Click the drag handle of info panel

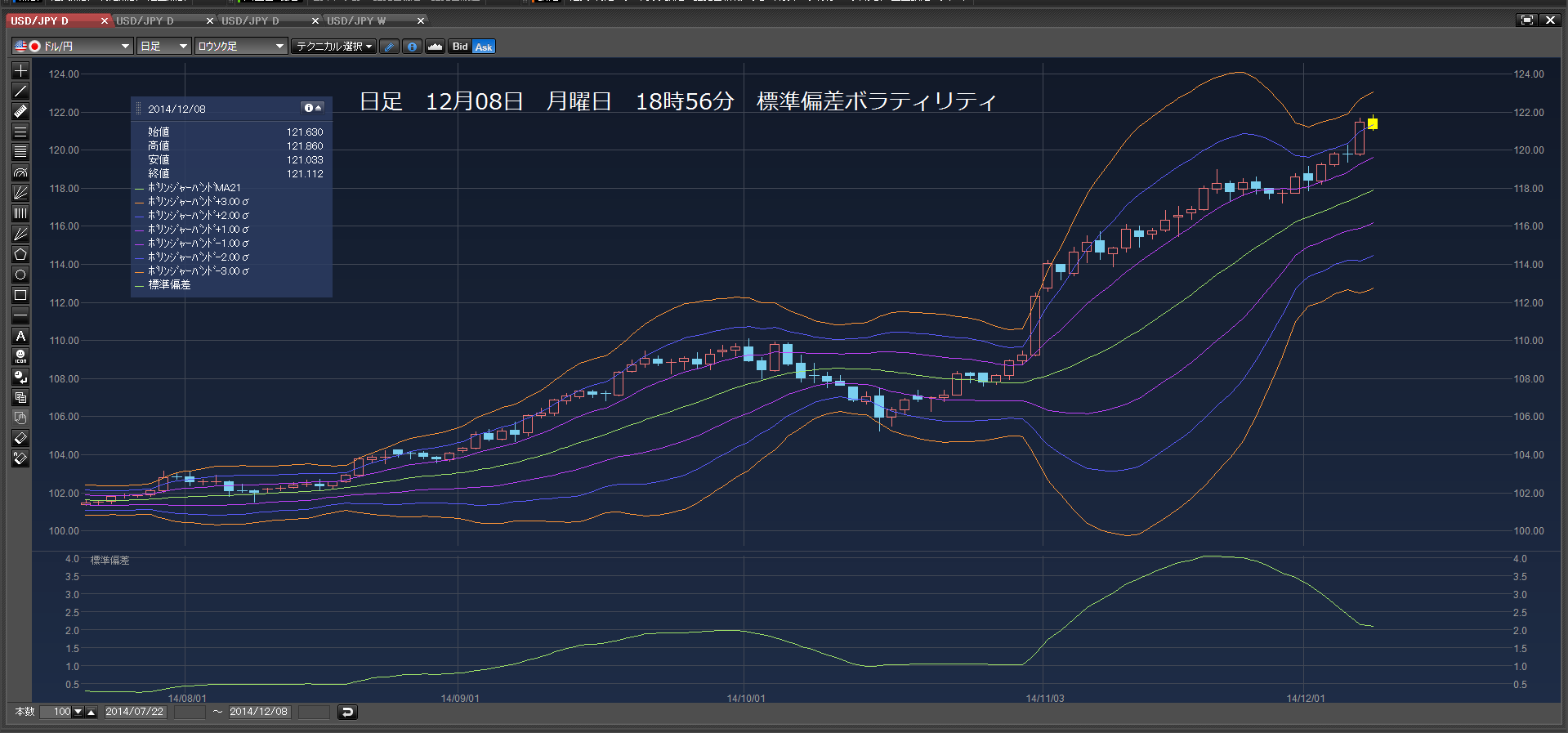(x=138, y=108)
